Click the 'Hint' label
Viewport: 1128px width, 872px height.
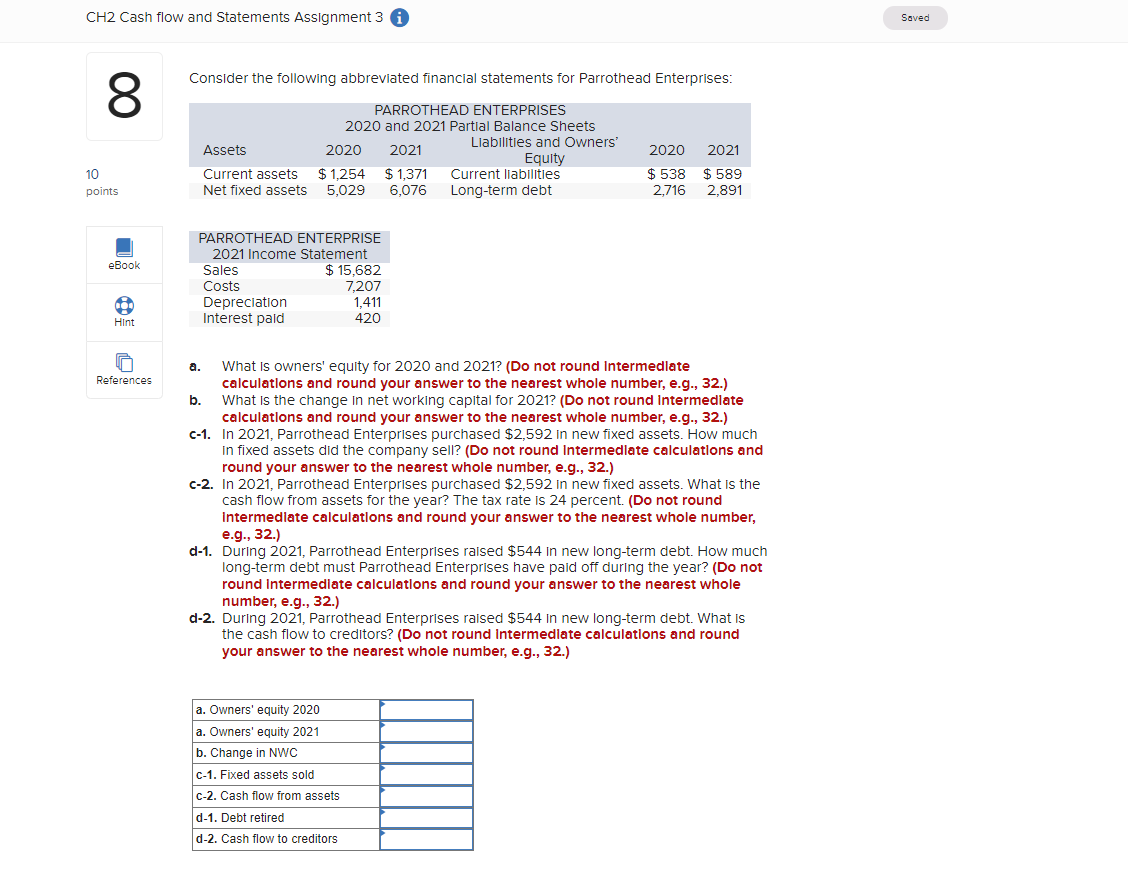coord(124,322)
